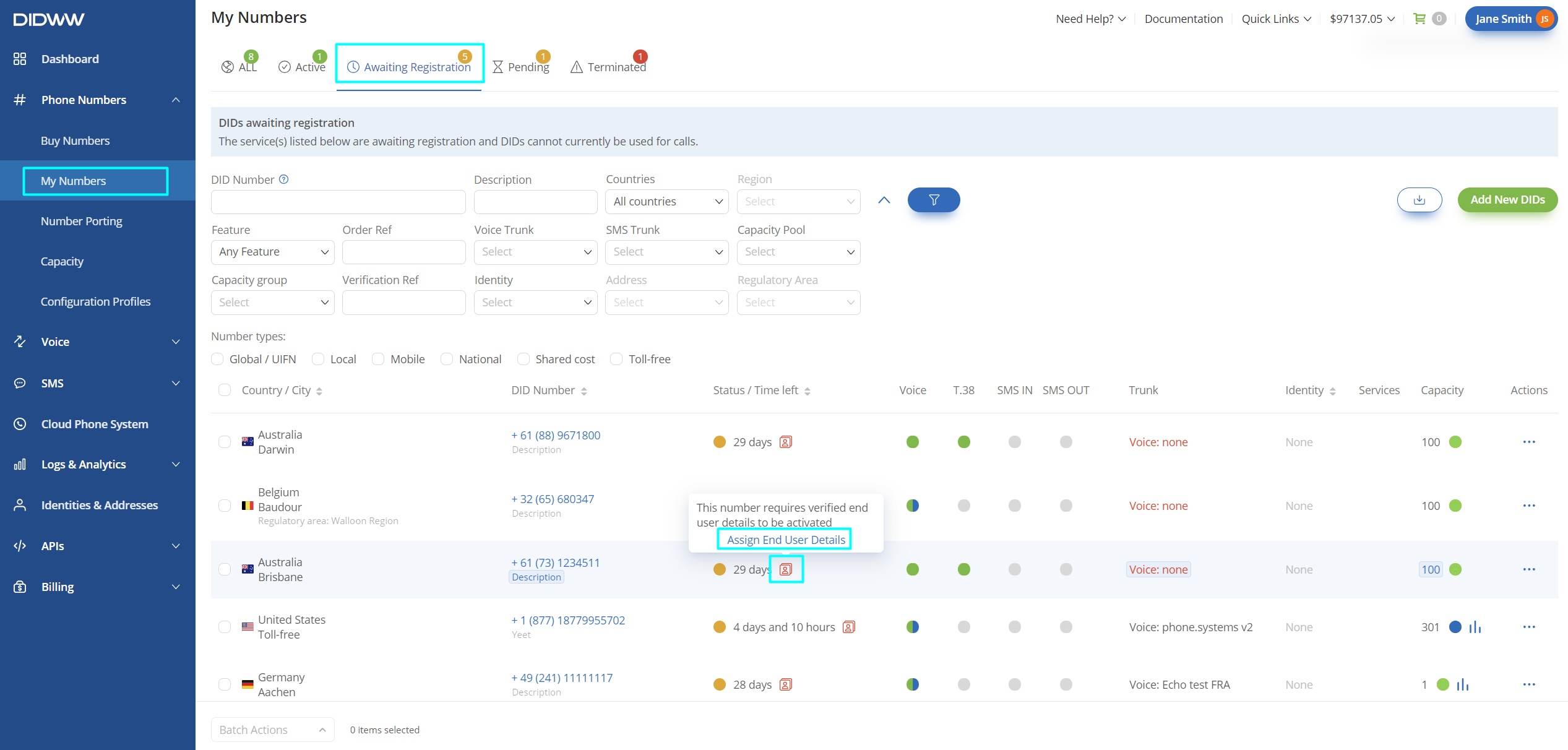Click end user icon for Darwin number
The image size is (1568, 750).
pyautogui.click(x=786, y=442)
